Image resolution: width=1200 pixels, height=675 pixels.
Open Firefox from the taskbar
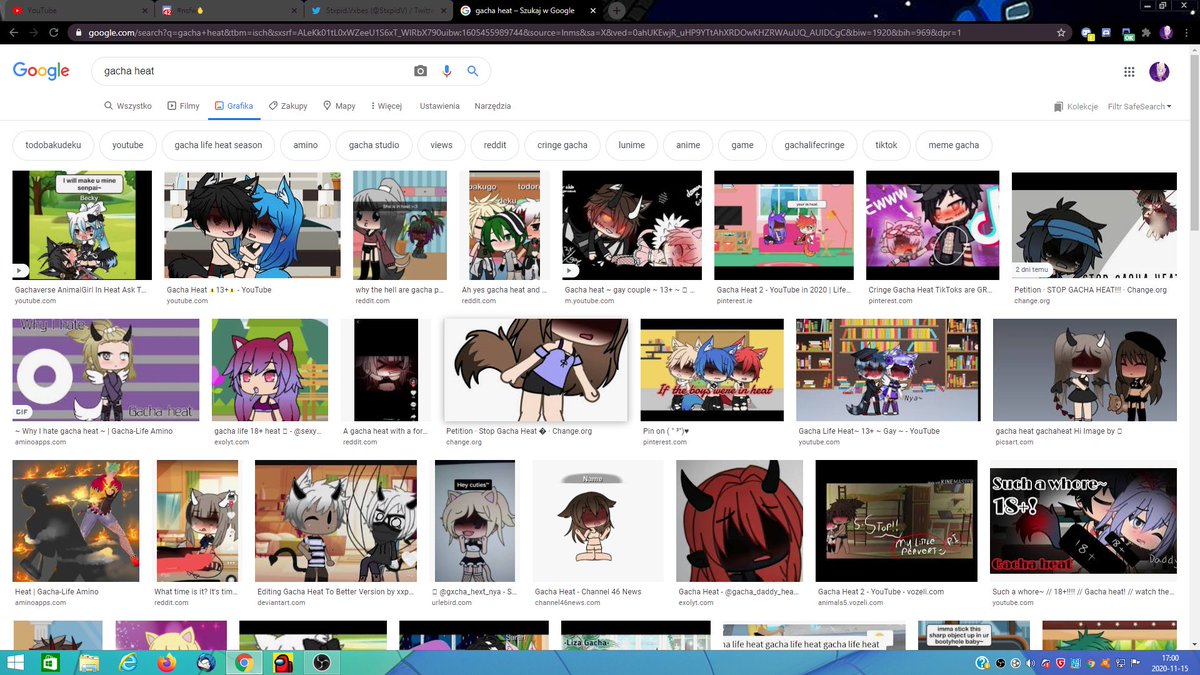tap(166, 662)
